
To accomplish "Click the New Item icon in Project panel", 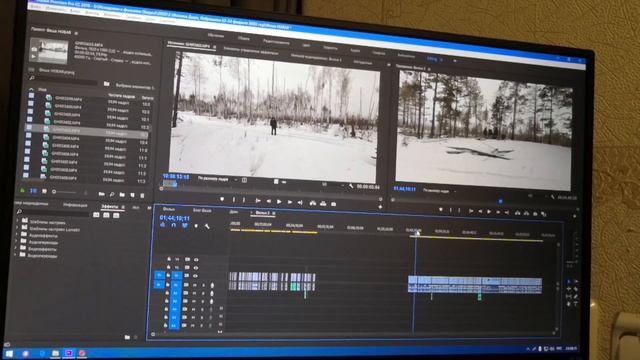I will click(132, 195).
